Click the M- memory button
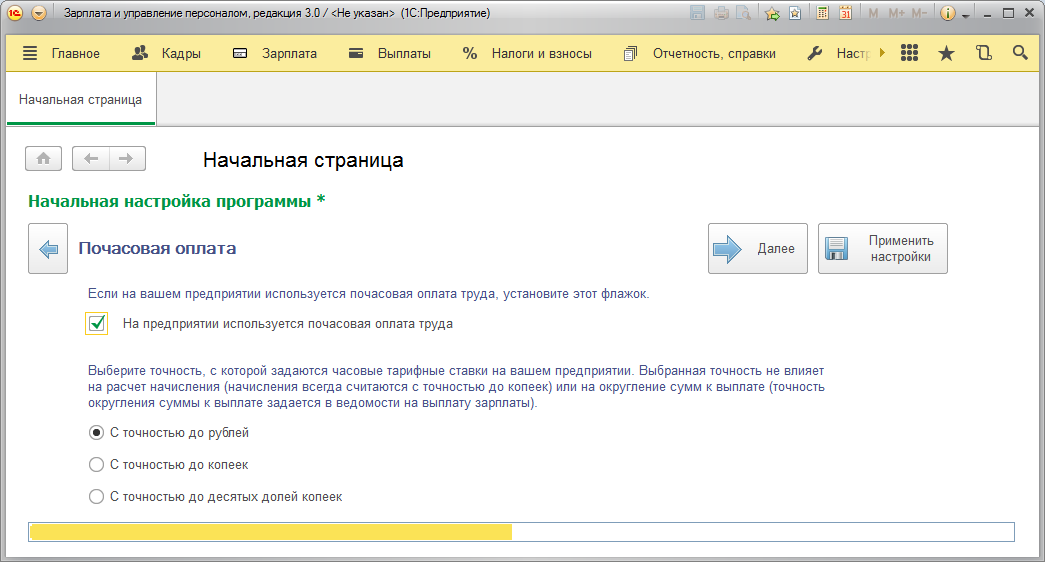 coord(919,13)
